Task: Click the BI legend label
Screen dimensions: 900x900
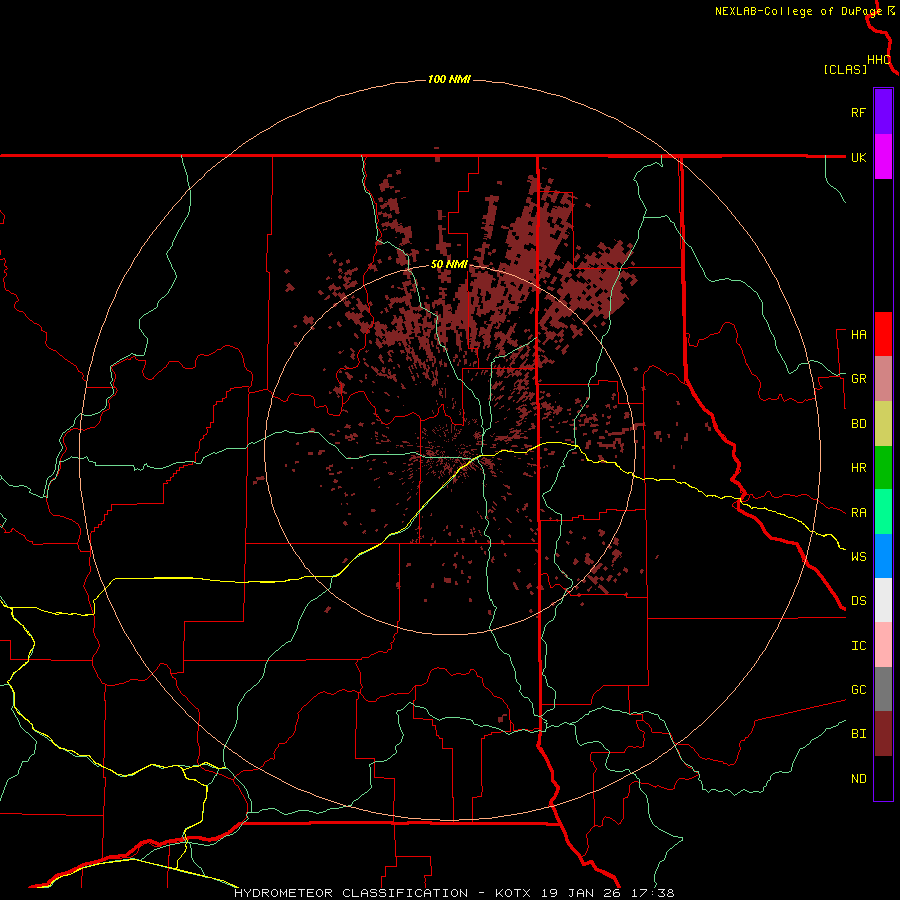Action: (858, 734)
